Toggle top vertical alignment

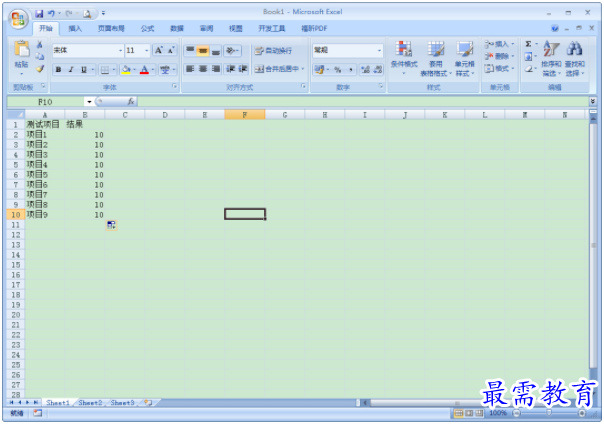click(x=190, y=50)
